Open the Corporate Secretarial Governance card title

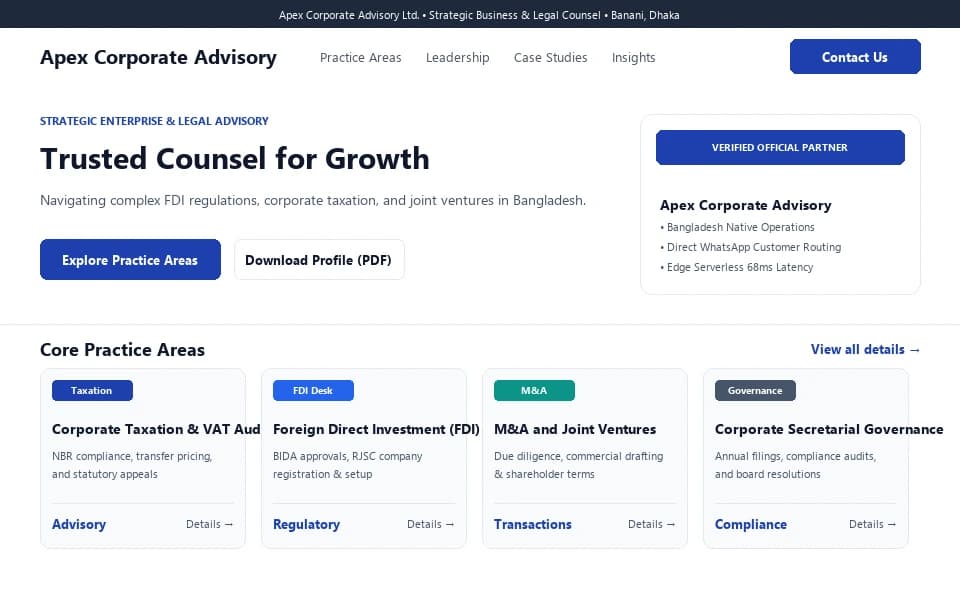[x=829, y=429]
